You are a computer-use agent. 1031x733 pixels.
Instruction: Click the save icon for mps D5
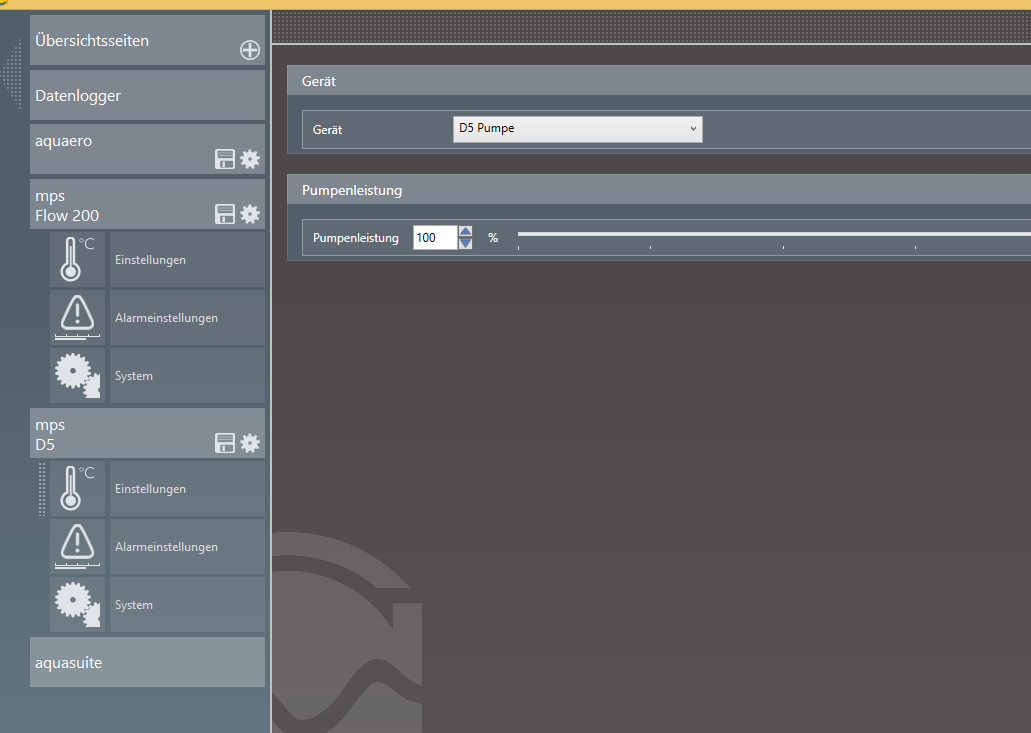point(226,443)
